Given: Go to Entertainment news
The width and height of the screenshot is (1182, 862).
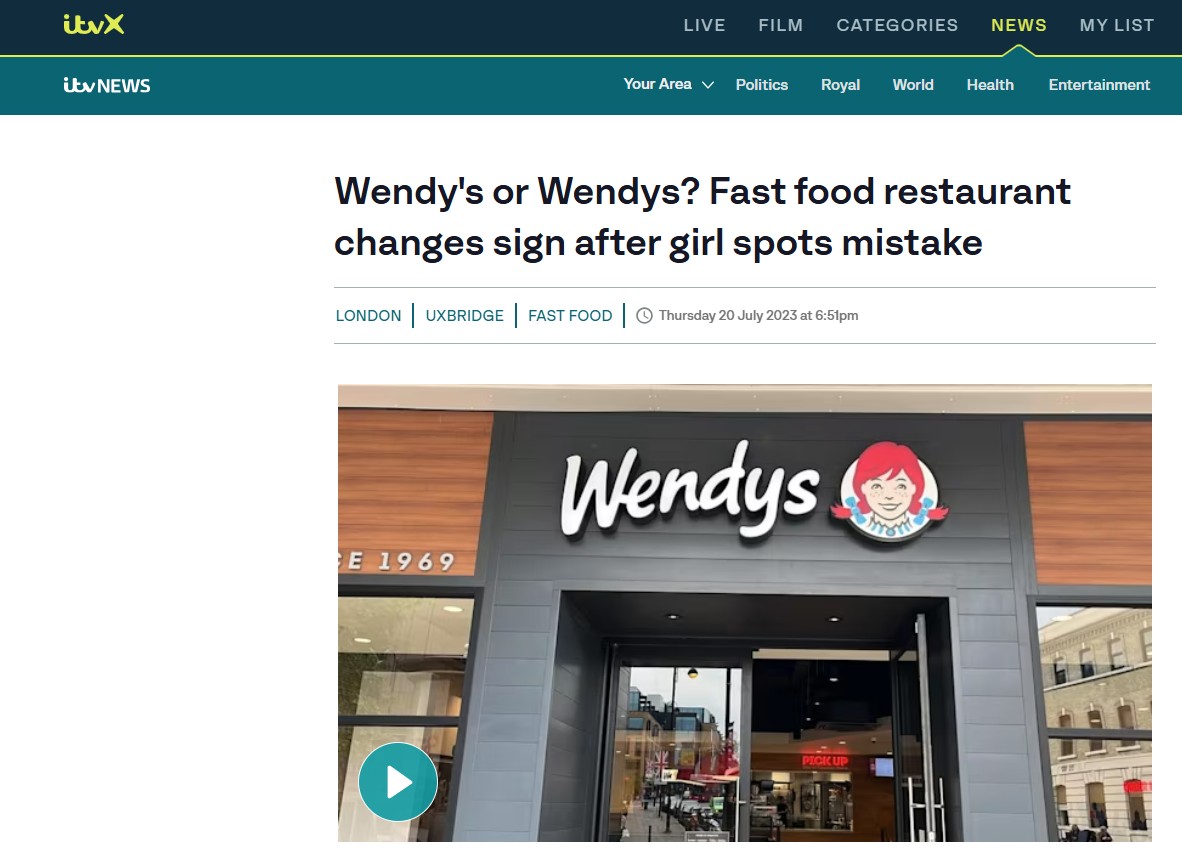Looking at the screenshot, I should (x=1099, y=85).
